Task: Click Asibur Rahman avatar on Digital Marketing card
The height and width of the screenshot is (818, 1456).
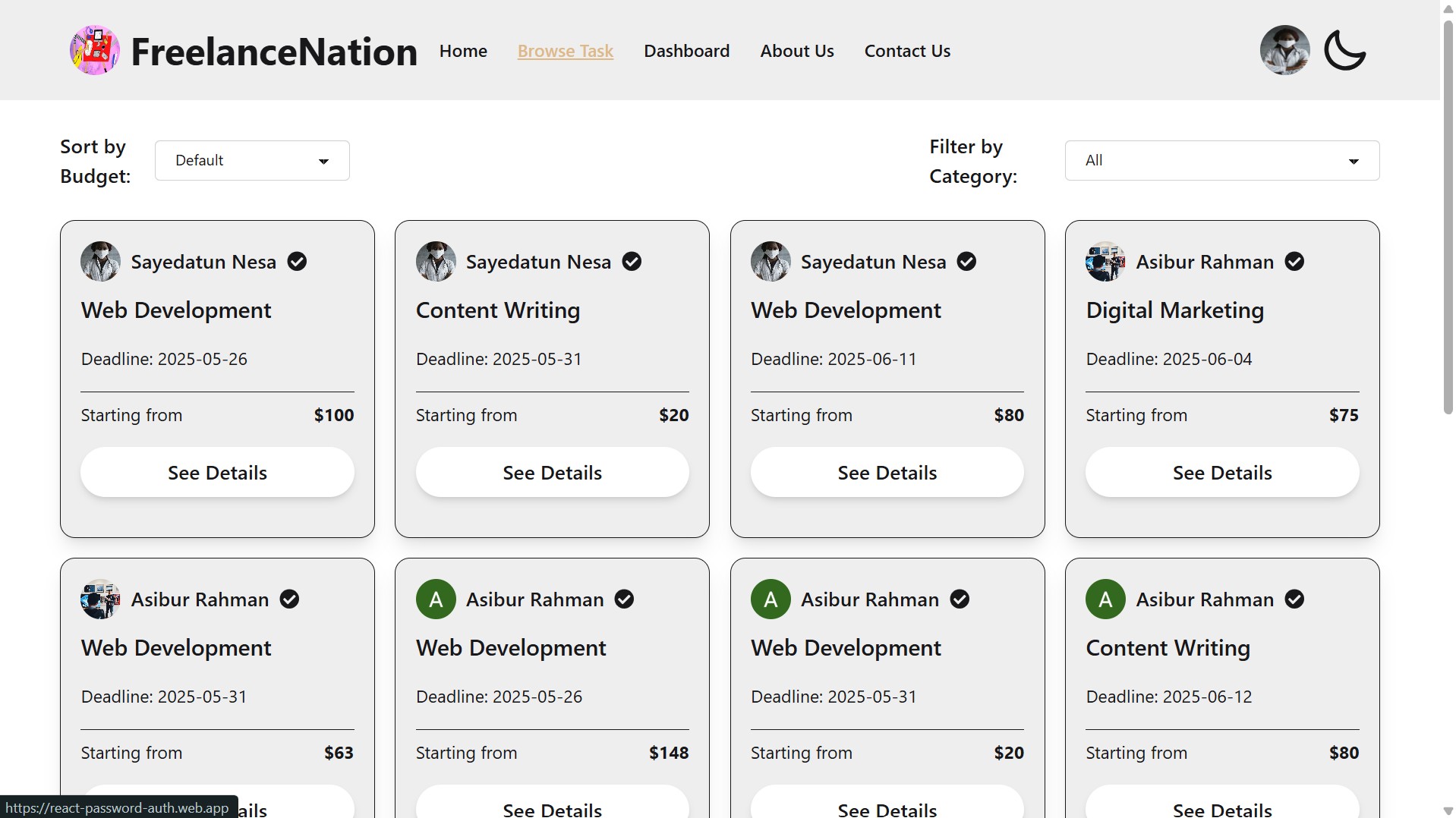Action: (1105, 262)
